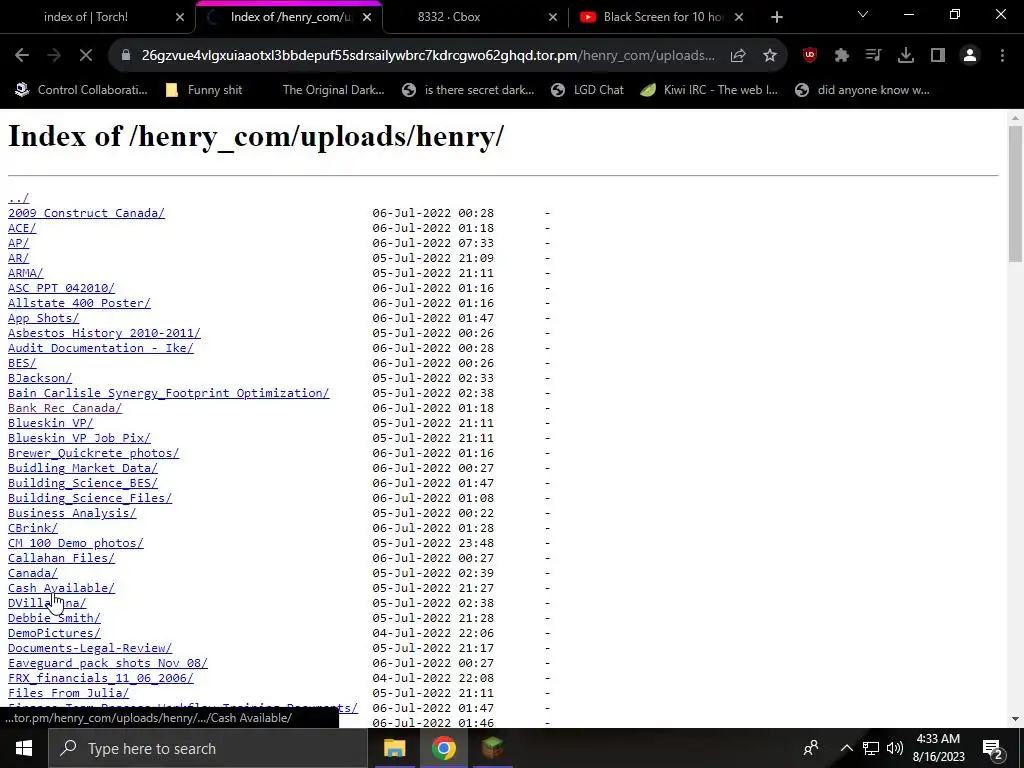Close the 'index of | Torch!' tab

tap(180, 17)
